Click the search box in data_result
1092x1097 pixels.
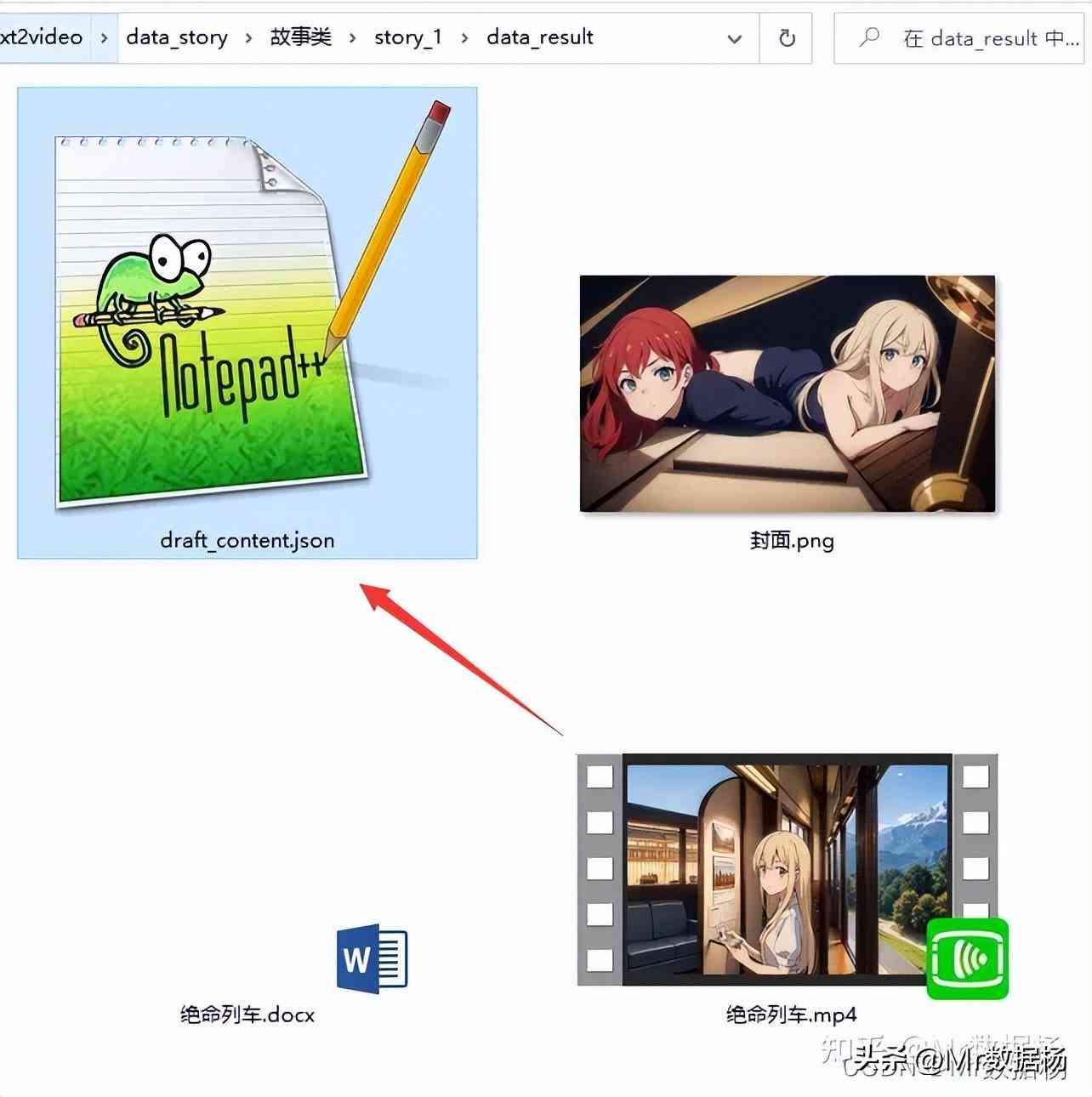[x=959, y=38]
